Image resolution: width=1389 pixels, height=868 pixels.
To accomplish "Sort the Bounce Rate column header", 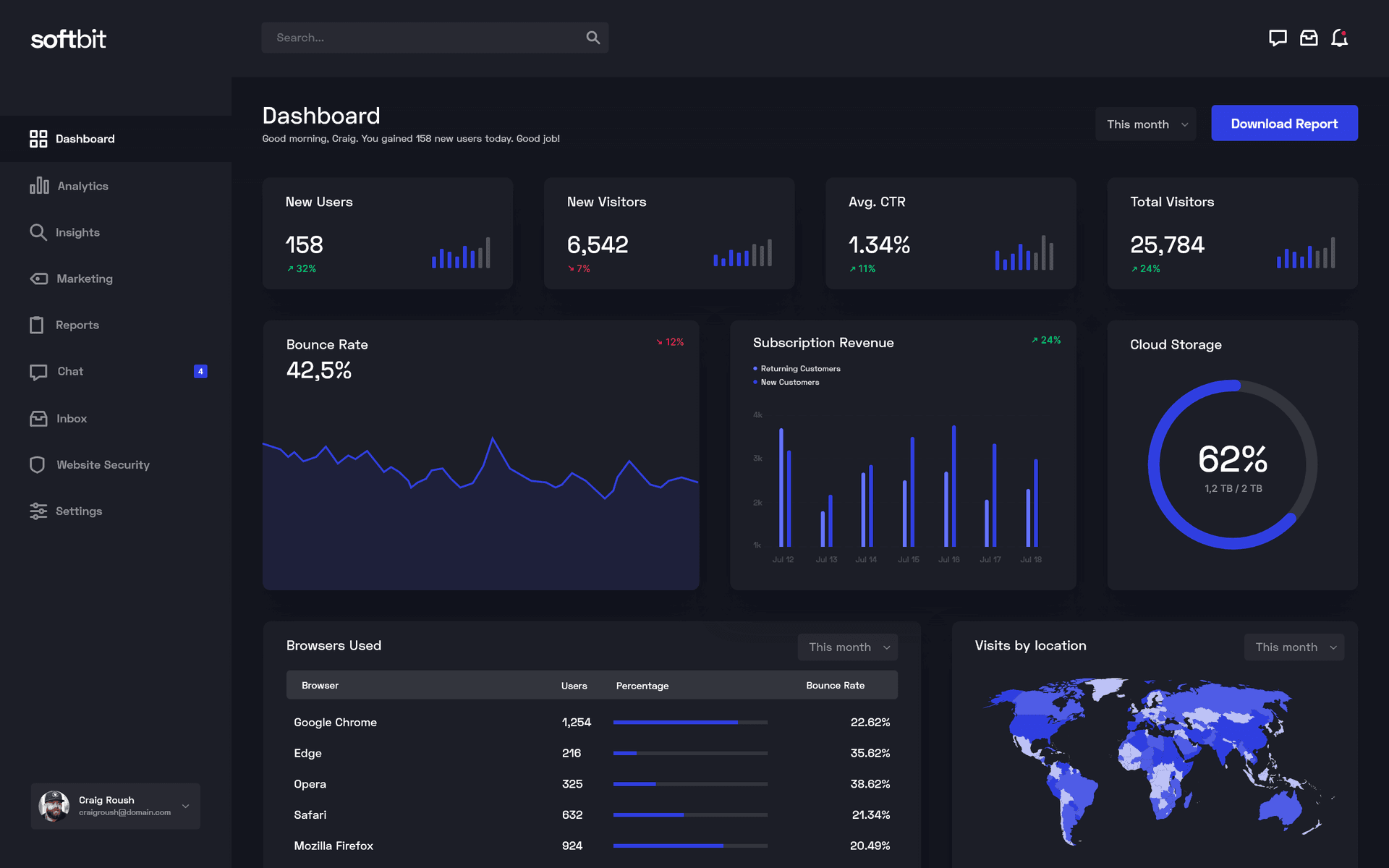I will pos(835,685).
